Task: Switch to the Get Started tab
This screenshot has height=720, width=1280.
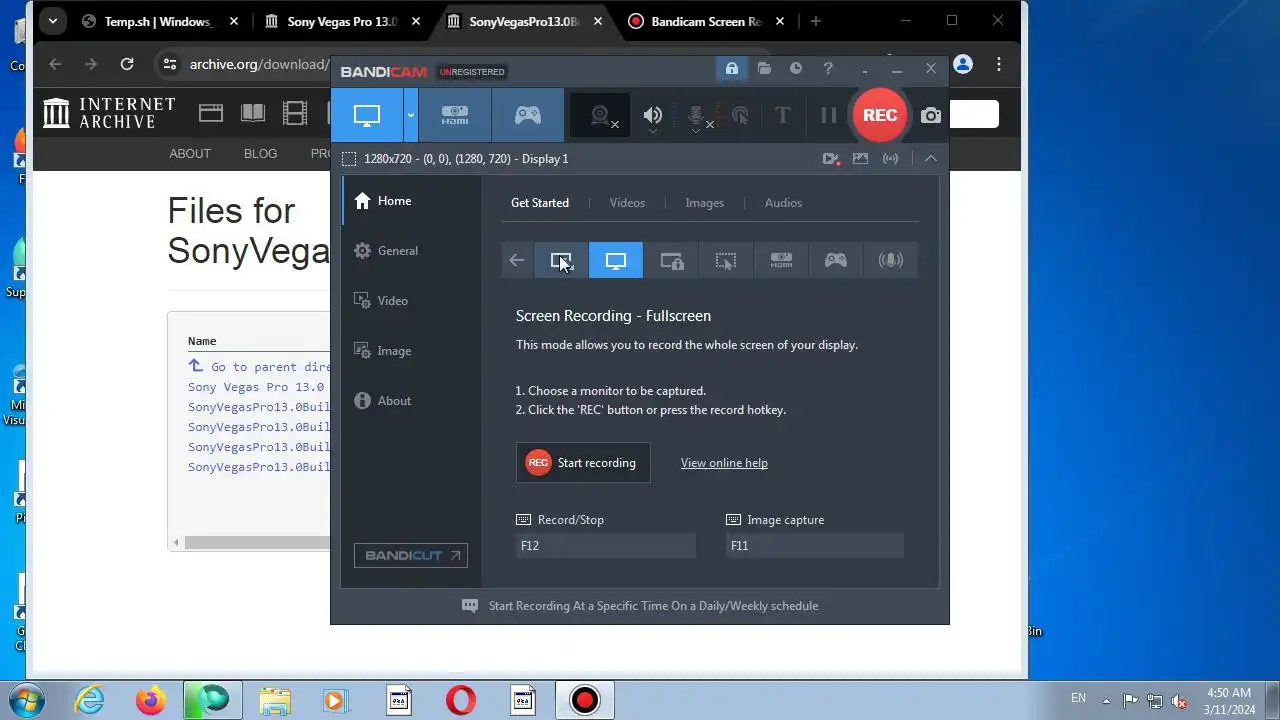Action: pyautogui.click(x=540, y=203)
